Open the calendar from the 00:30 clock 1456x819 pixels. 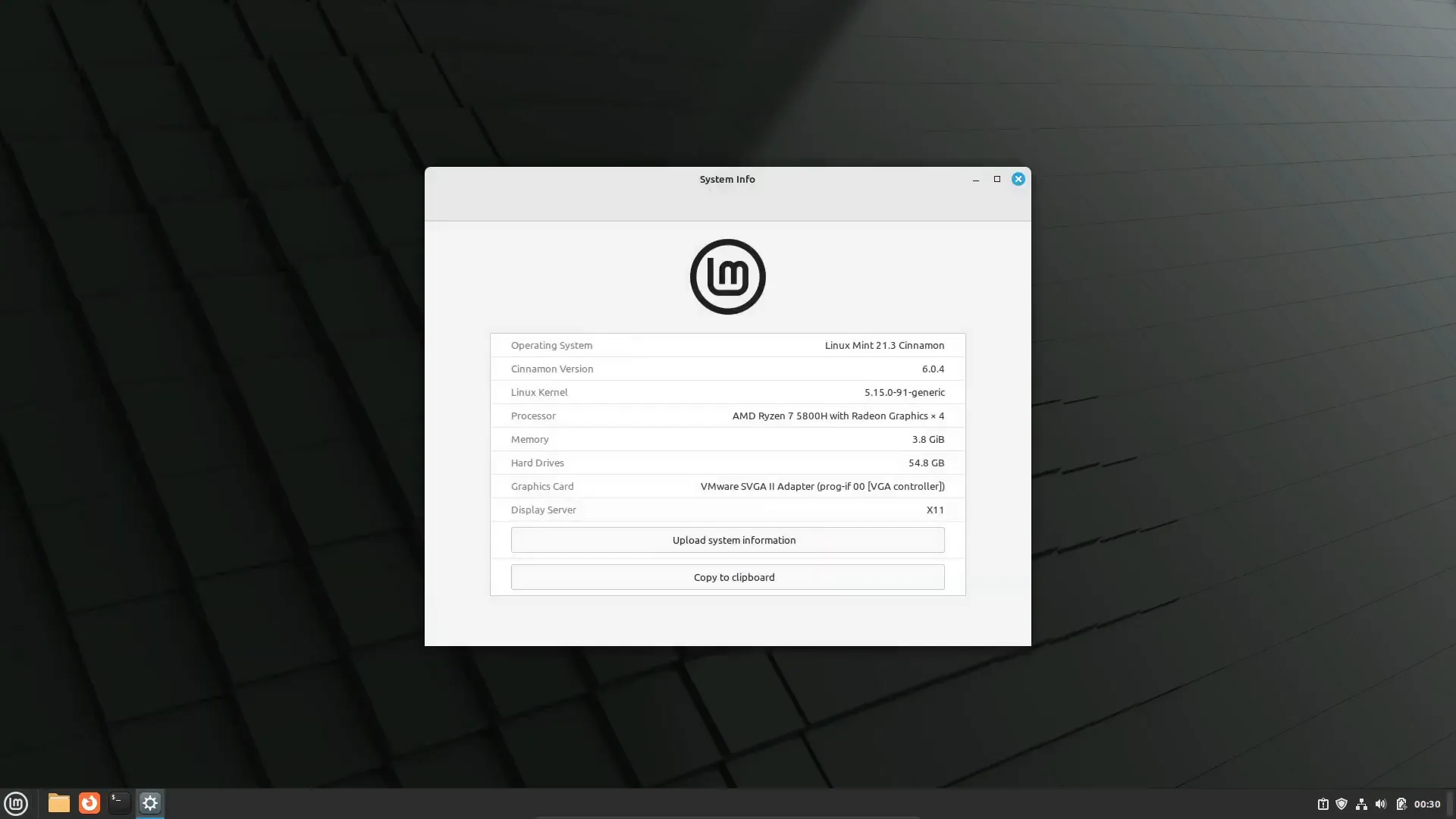tap(1427, 804)
